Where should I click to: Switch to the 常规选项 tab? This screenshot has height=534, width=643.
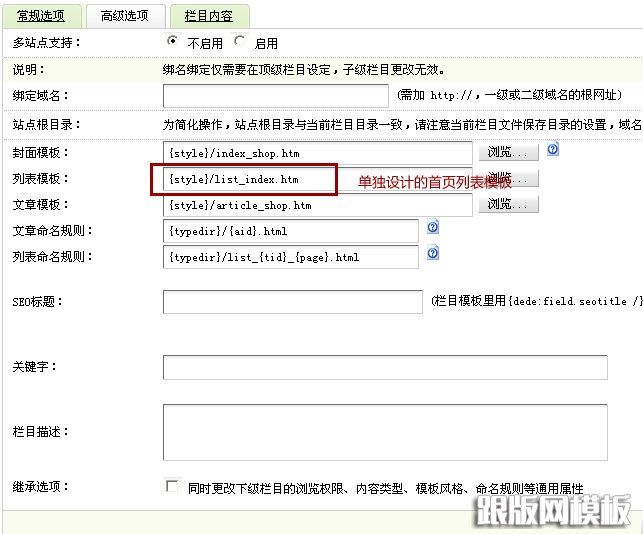pyautogui.click(x=41, y=16)
